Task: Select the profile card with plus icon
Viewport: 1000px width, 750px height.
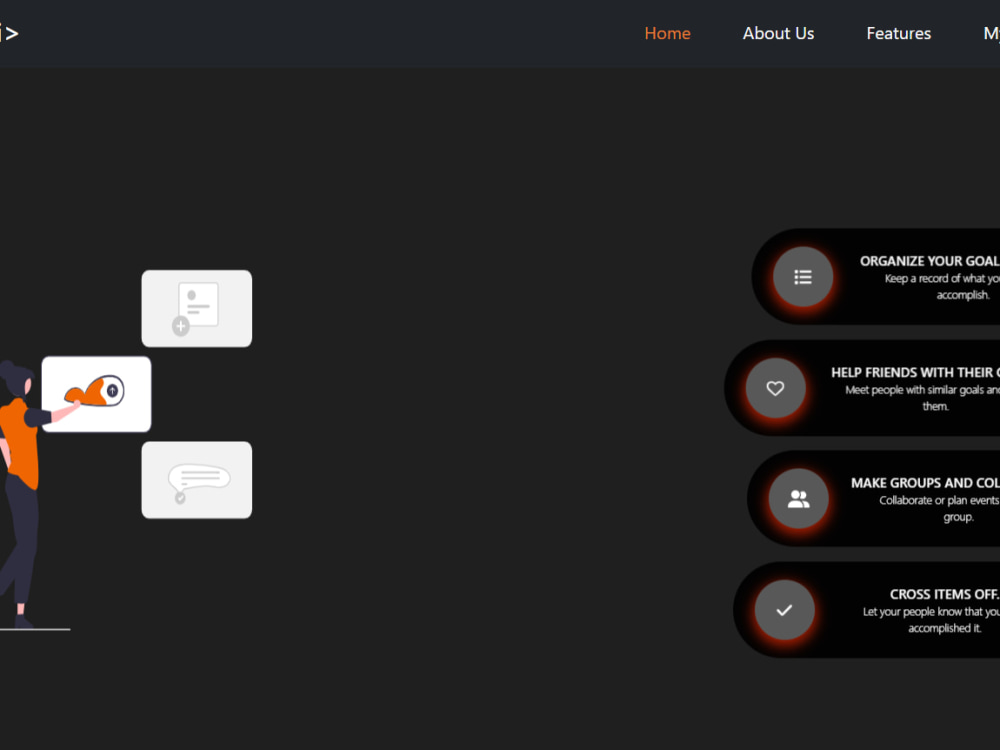Action: [196, 309]
